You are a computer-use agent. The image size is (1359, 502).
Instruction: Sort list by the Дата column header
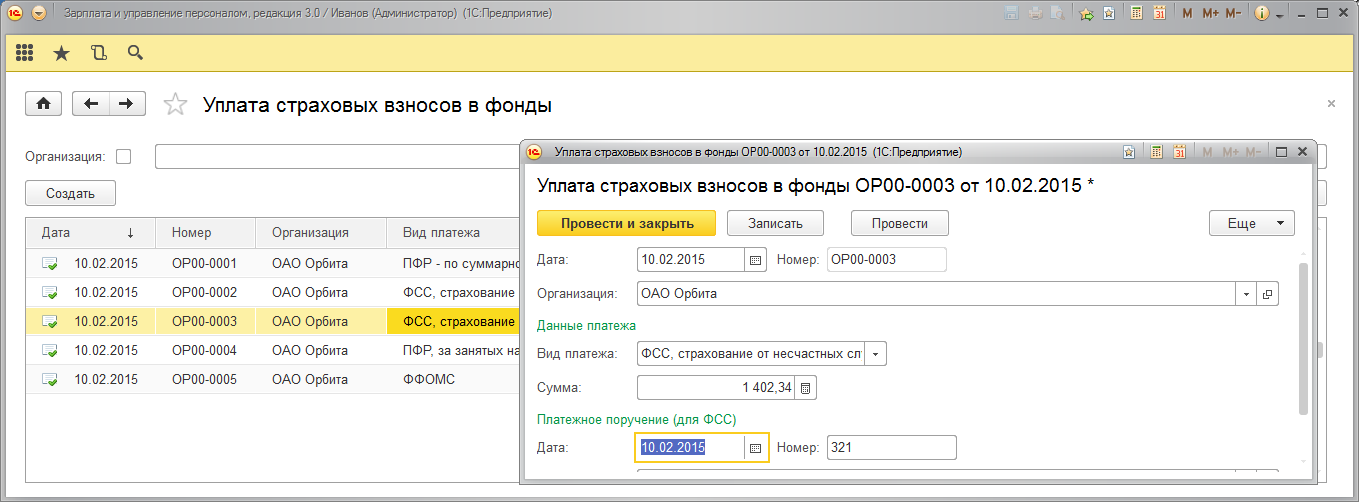90,232
